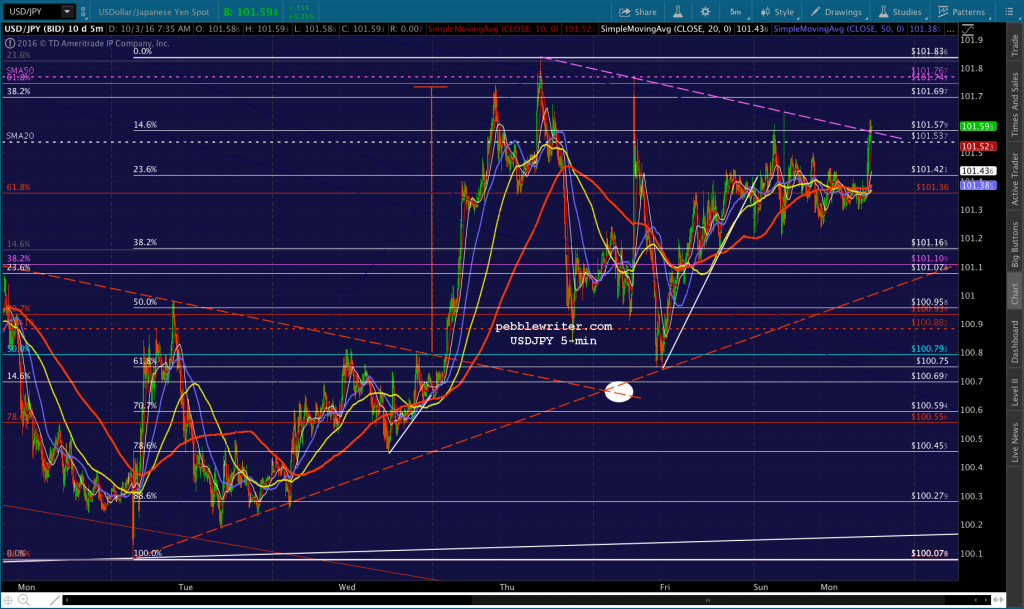Click the green 101.59 price bubble on axis
1024x609 pixels.
[978, 126]
